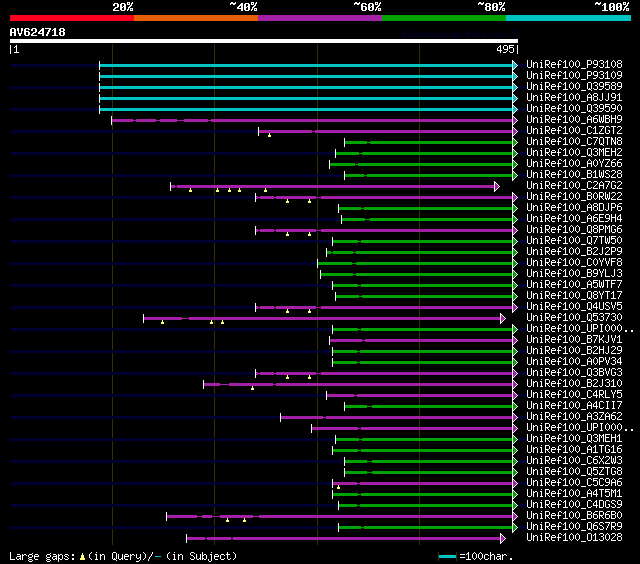
Task: Click UniRef100_C7QTN8 subject name
Action: (x=574, y=142)
